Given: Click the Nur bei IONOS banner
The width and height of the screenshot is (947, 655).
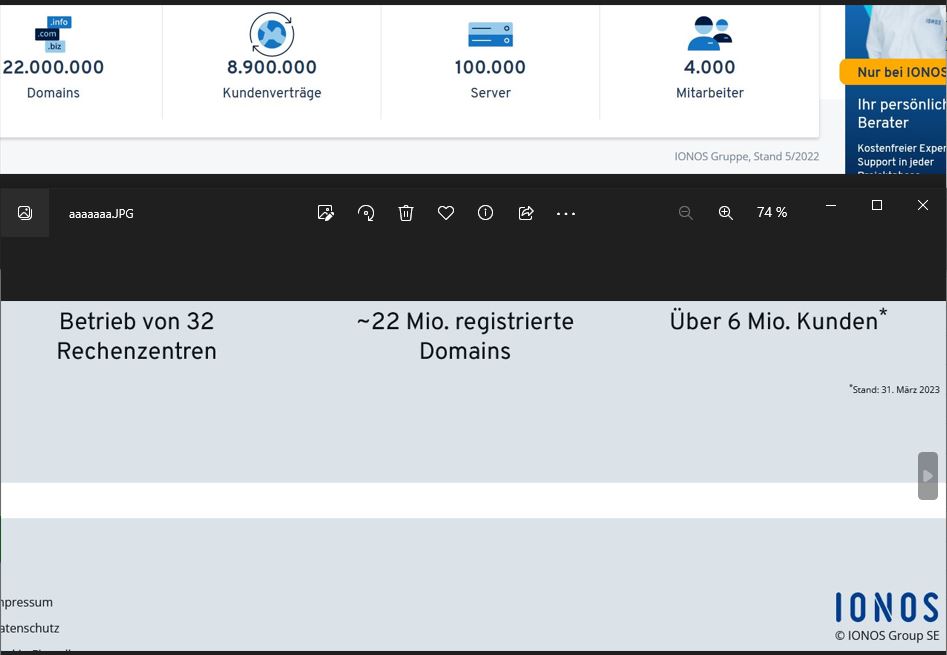Looking at the screenshot, I should pyautogui.click(x=901, y=72).
